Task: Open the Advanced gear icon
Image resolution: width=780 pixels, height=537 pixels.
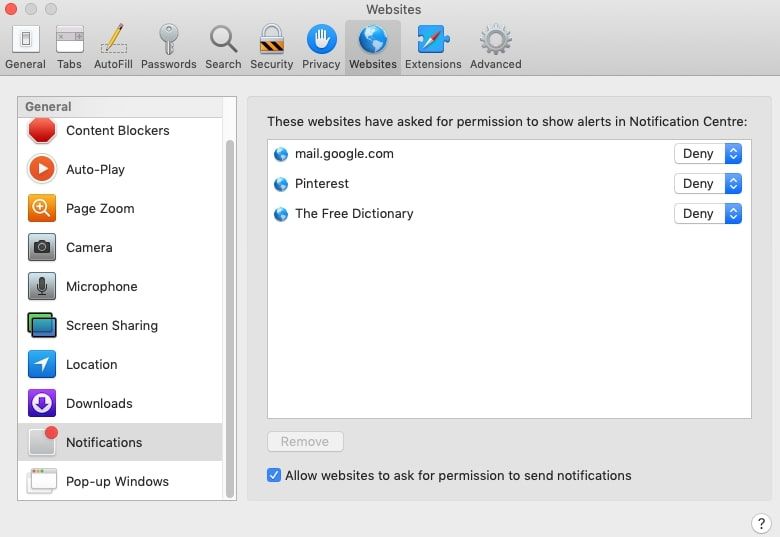Action: coord(495,39)
